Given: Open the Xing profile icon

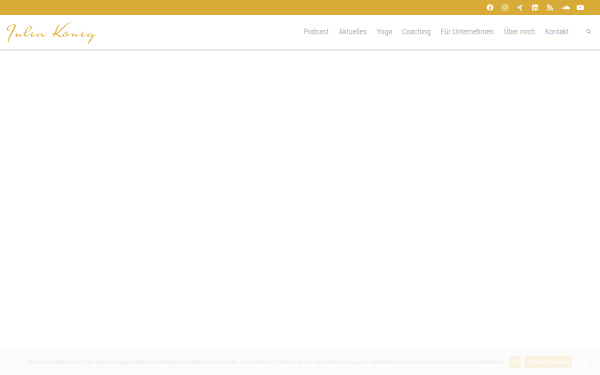Looking at the screenshot, I should pos(520,8).
